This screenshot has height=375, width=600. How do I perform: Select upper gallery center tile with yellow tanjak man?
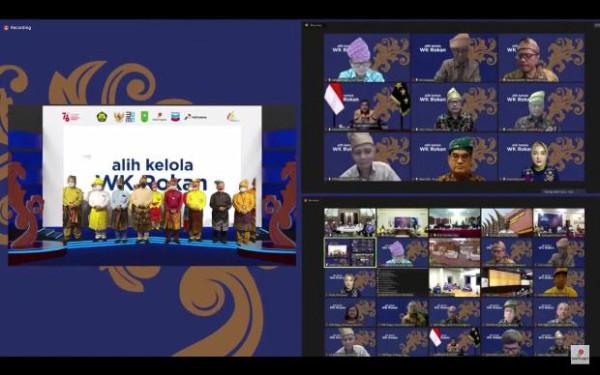(x=454, y=107)
